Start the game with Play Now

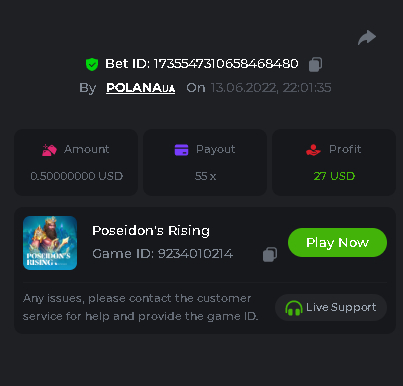tap(337, 242)
